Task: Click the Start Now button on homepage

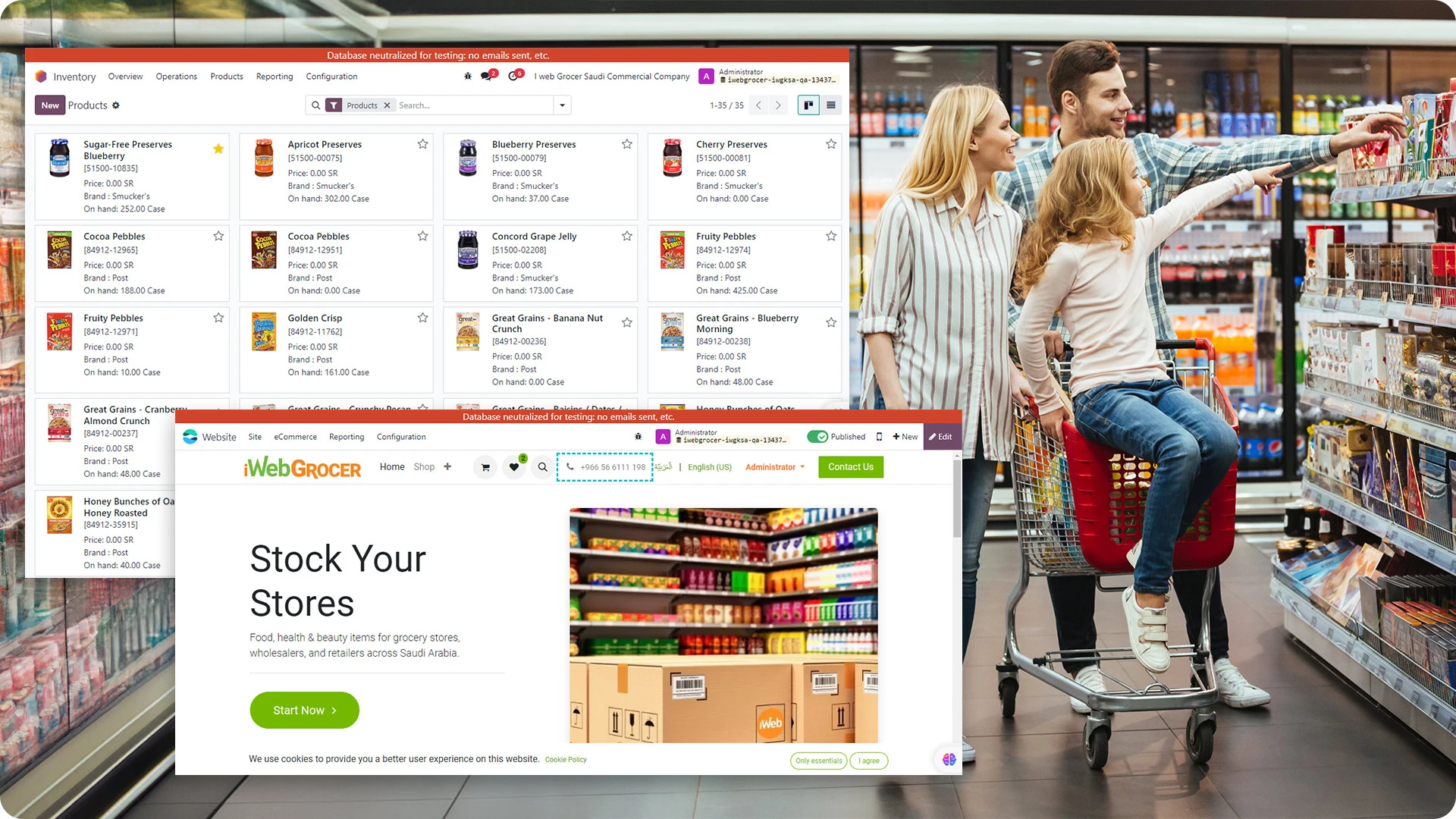Action: [303, 710]
